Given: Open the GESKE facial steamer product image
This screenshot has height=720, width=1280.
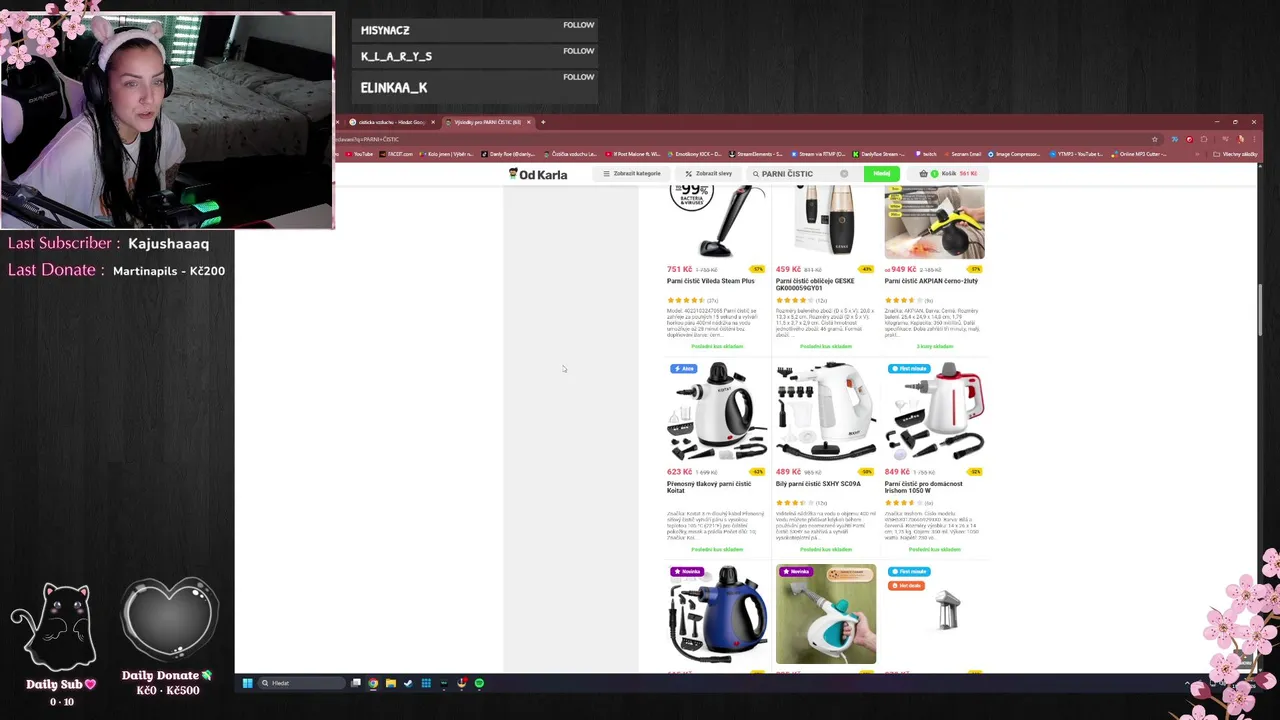Looking at the screenshot, I should click(x=826, y=222).
